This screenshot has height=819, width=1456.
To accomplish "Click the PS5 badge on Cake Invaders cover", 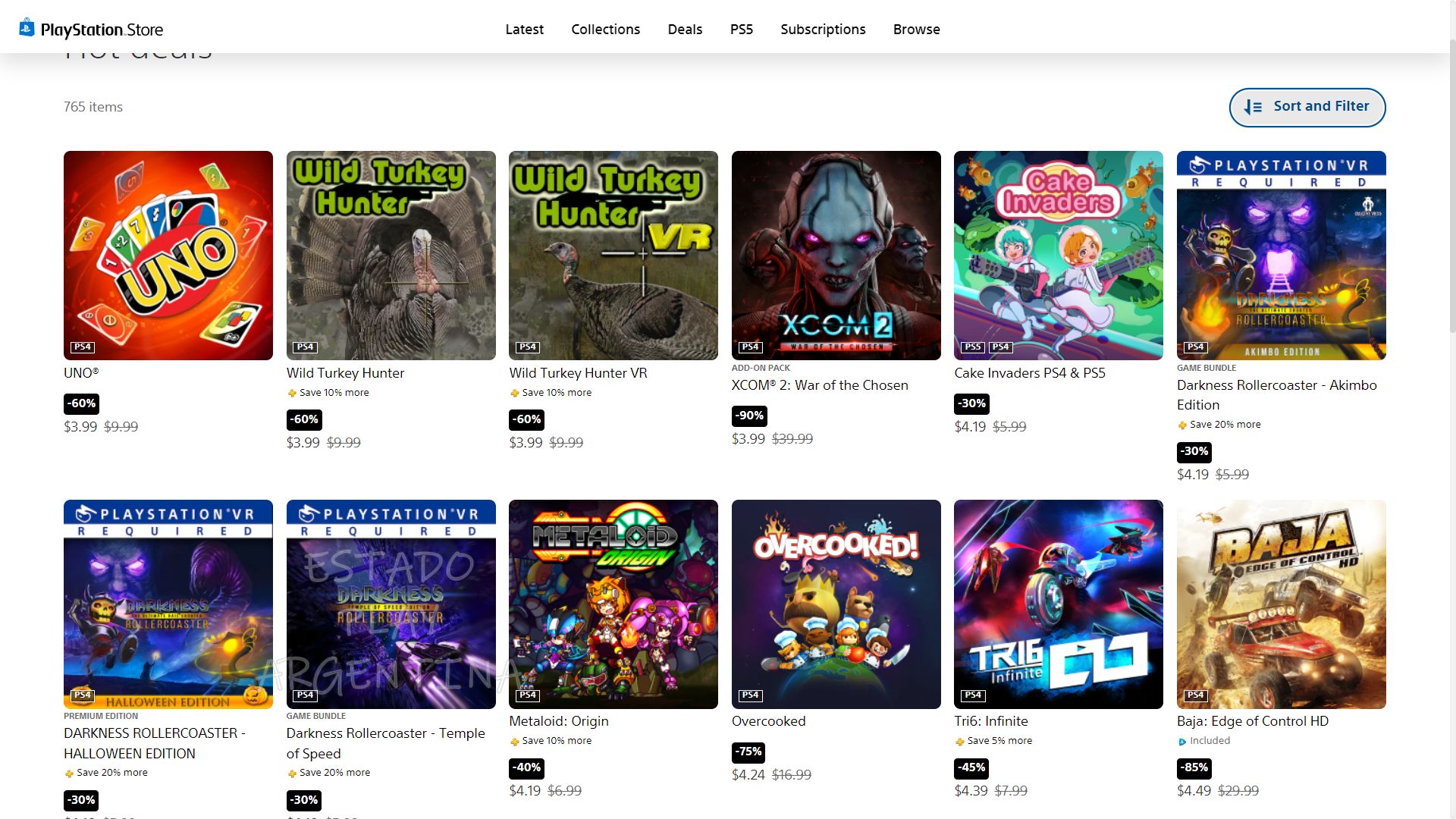I will click(x=972, y=347).
